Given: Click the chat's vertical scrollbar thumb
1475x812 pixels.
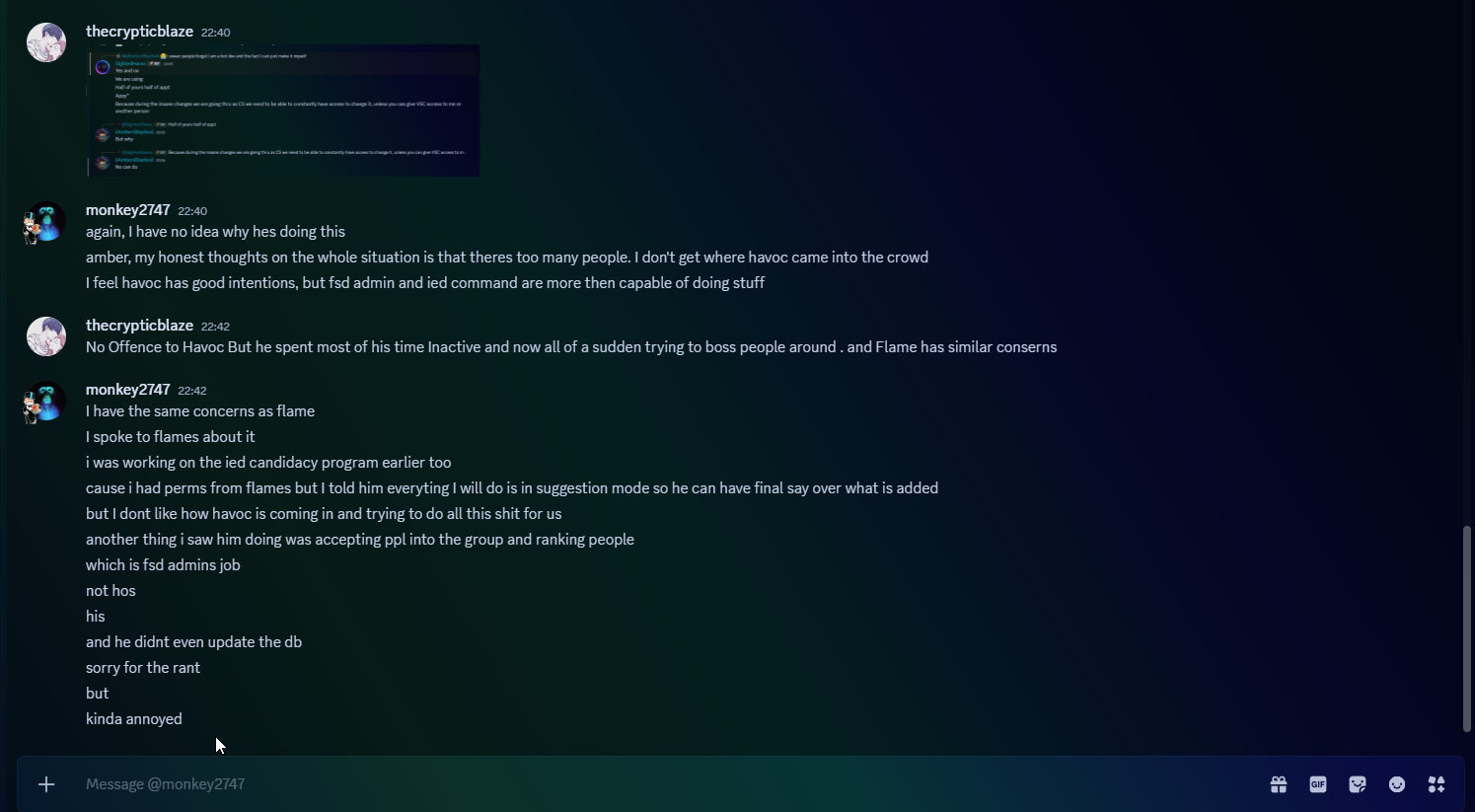Looking at the screenshot, I should (x=1467, y=628).
